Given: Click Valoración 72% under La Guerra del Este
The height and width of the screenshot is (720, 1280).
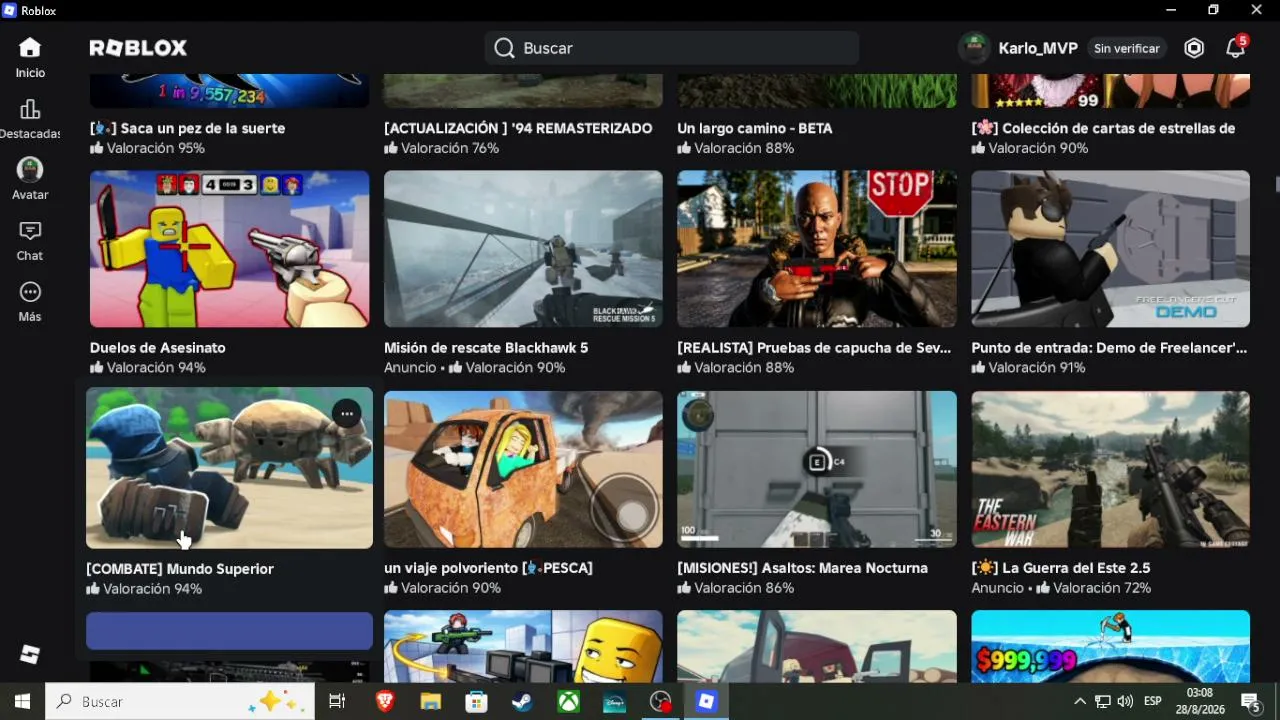Looking at the screenshot, I should point(1093,588).
